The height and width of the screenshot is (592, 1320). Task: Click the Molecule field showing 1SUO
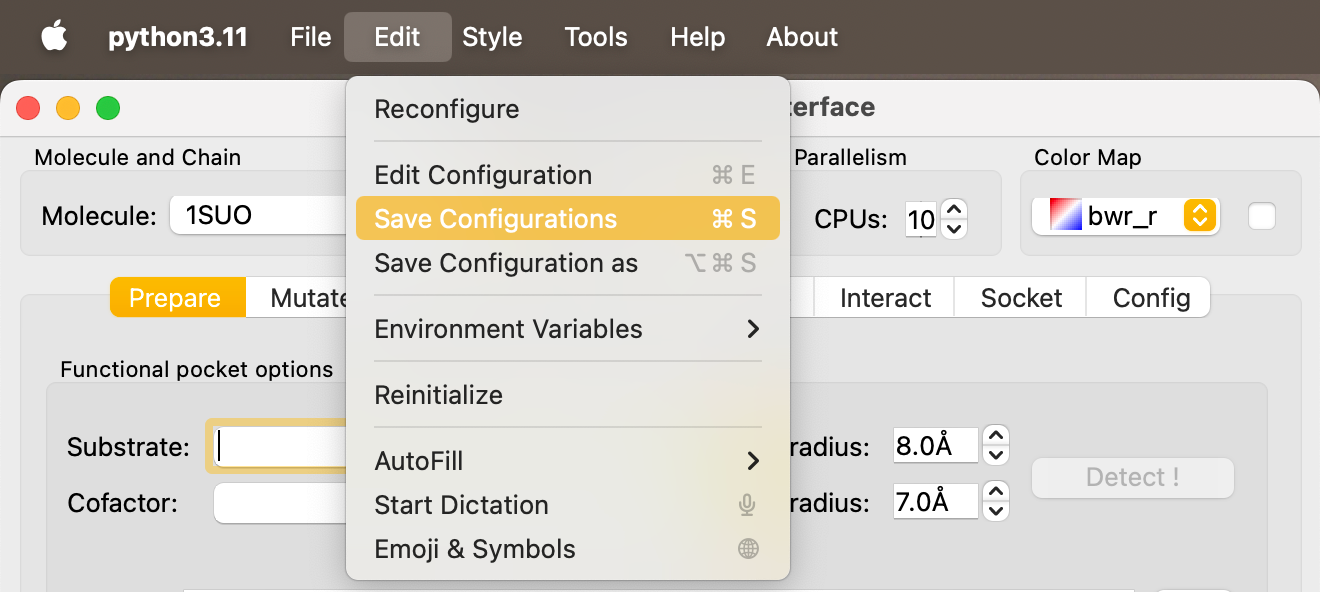[x=258, y=216]
